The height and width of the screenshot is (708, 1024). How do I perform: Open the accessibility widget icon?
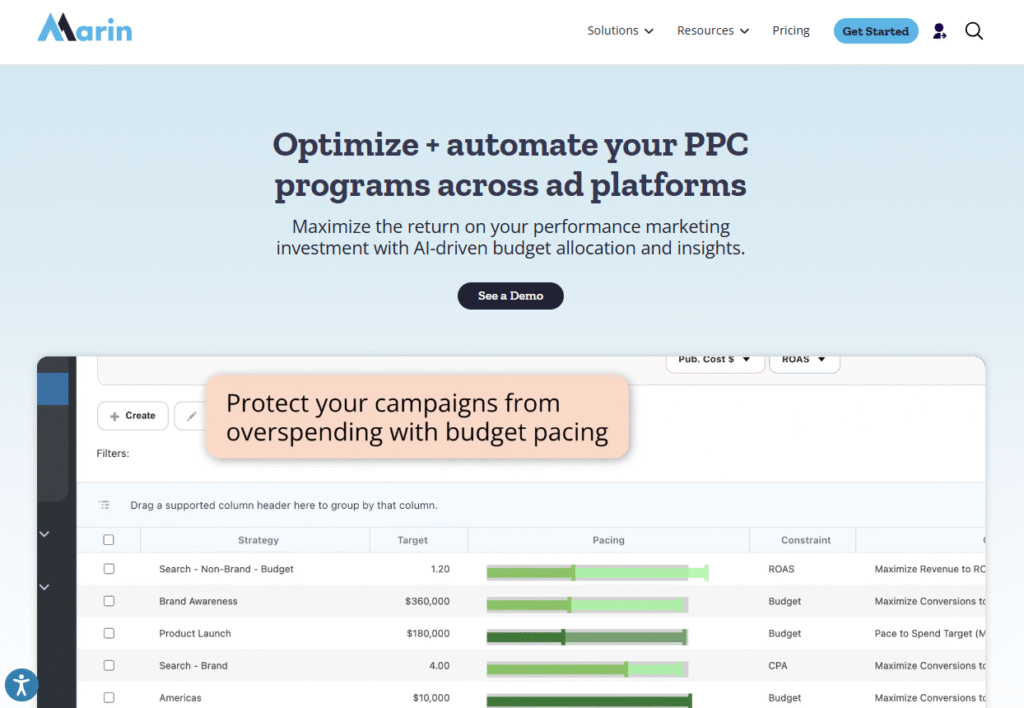(21, 685)
